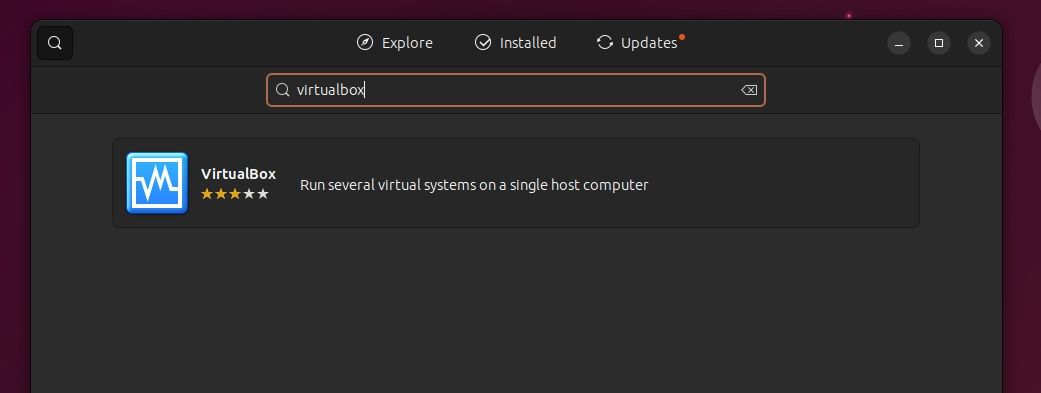Select the VirtualBox description text
1041x393 pixels.
pos(474,185)
